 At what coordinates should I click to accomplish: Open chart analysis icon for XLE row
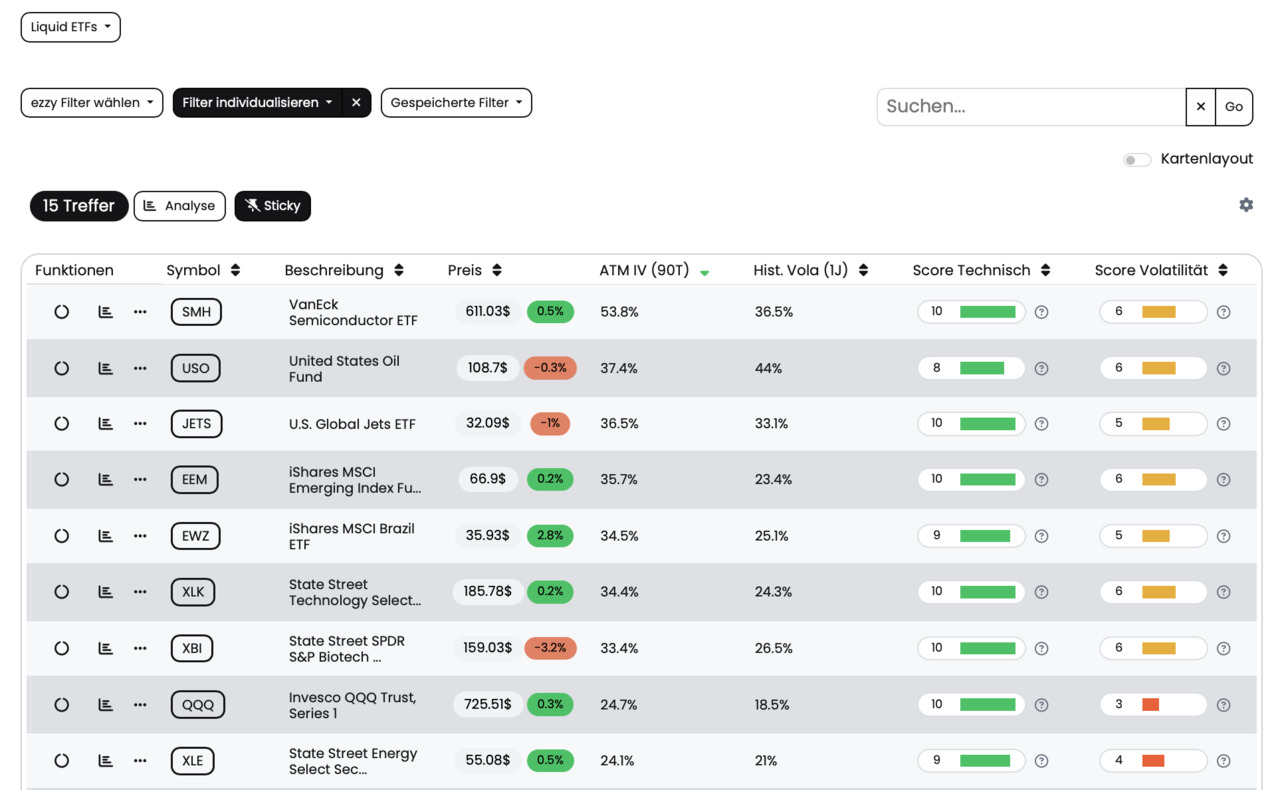click(105, 761)
